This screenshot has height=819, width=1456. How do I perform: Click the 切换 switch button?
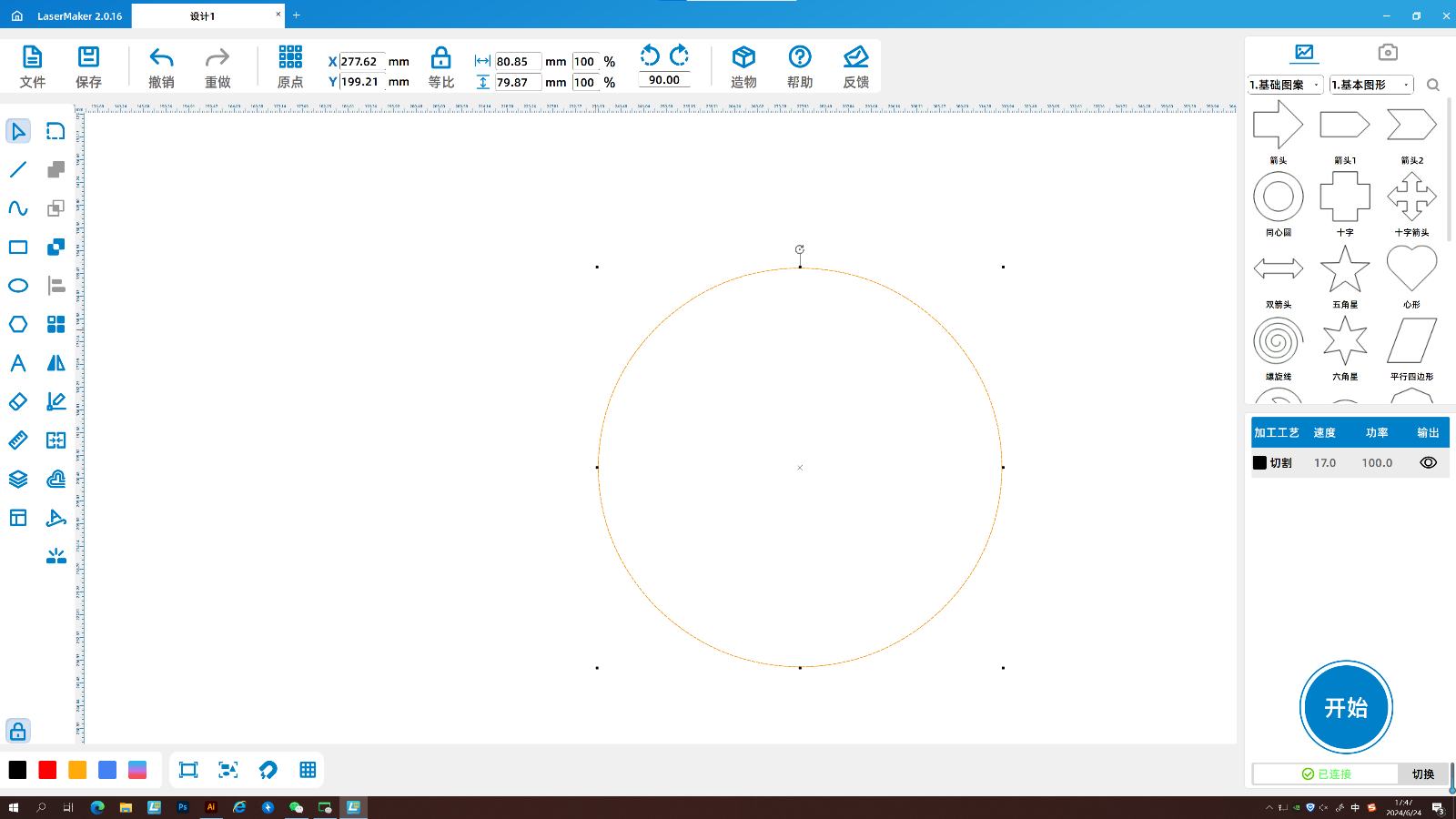click(x=1422, y=773)
